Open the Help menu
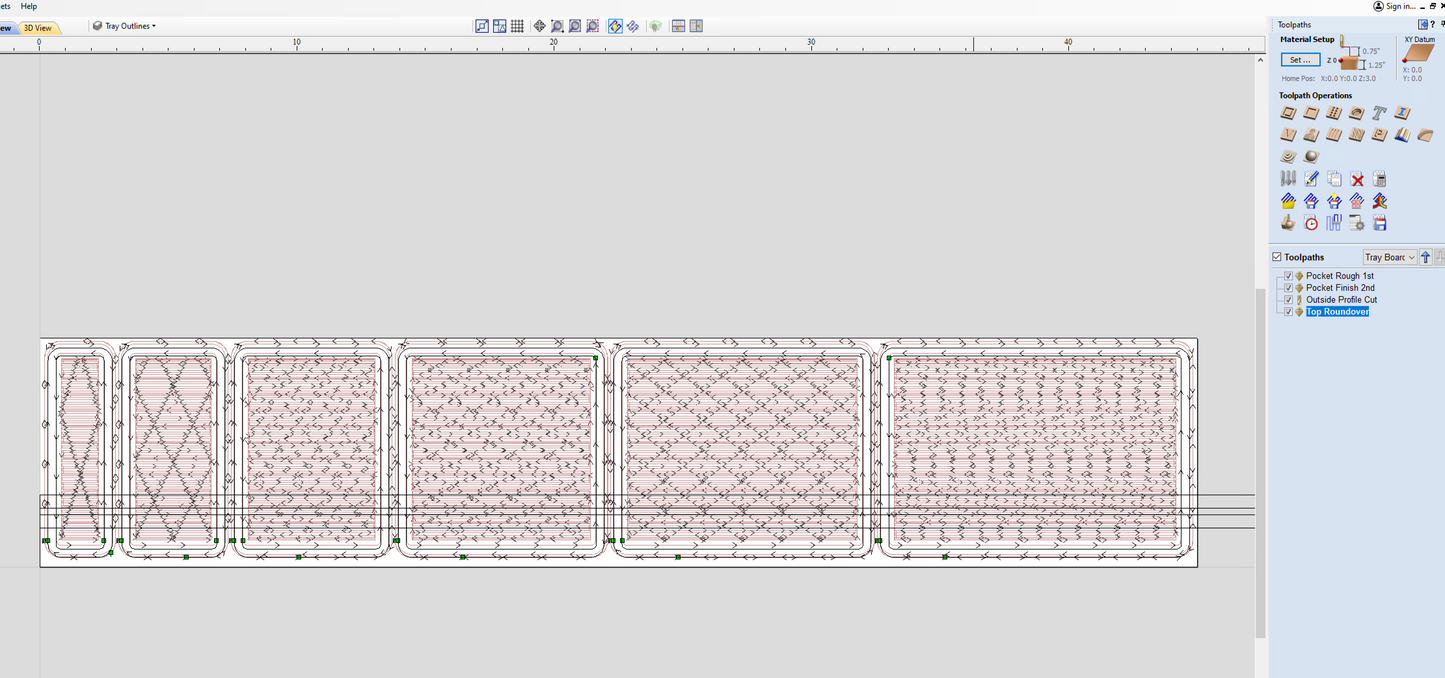Viewport: 1445px width, 678px height. pyautogui.click(x=29, y=6)
